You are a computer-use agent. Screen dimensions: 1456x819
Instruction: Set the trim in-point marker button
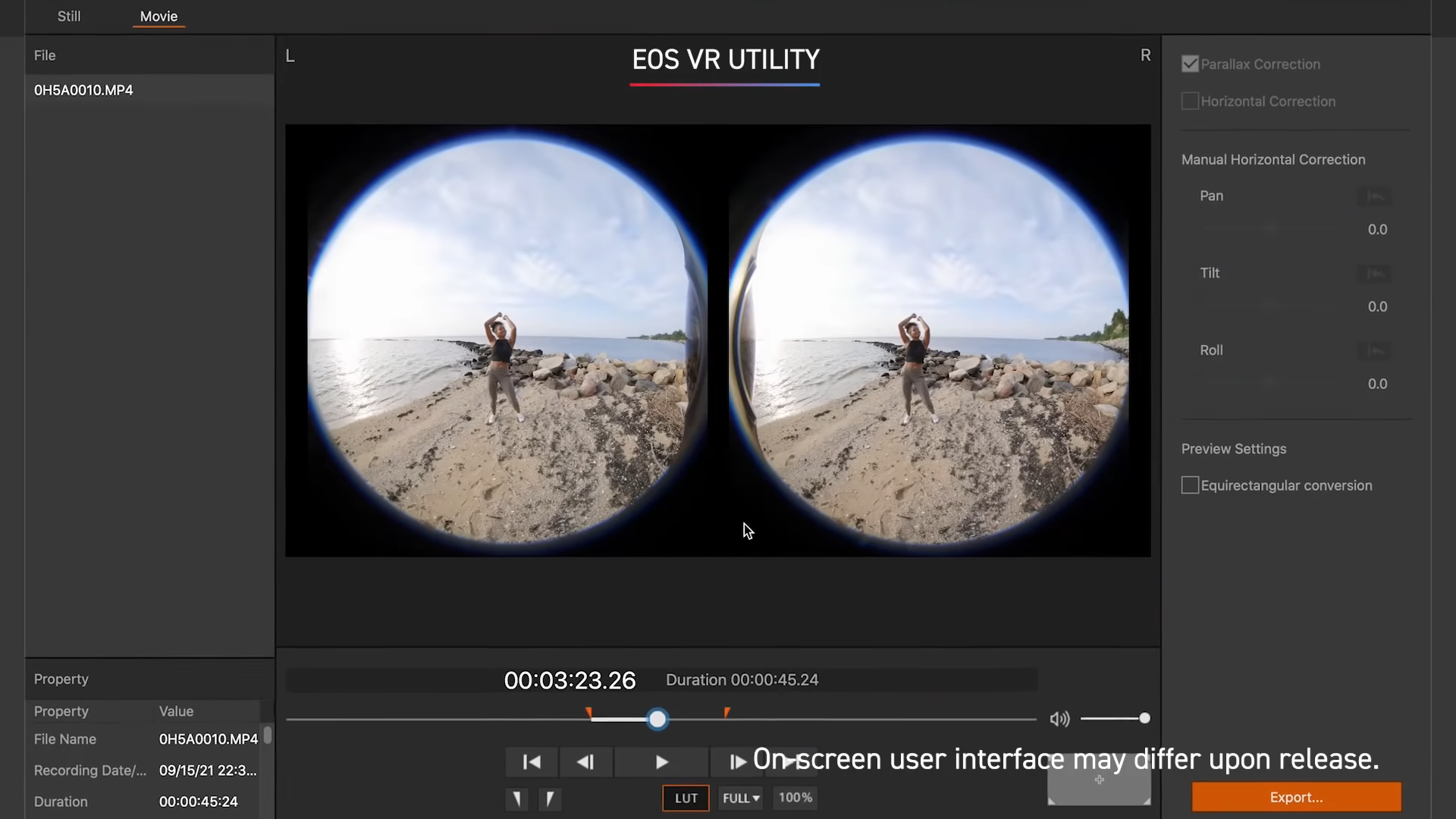coord(517,799)
